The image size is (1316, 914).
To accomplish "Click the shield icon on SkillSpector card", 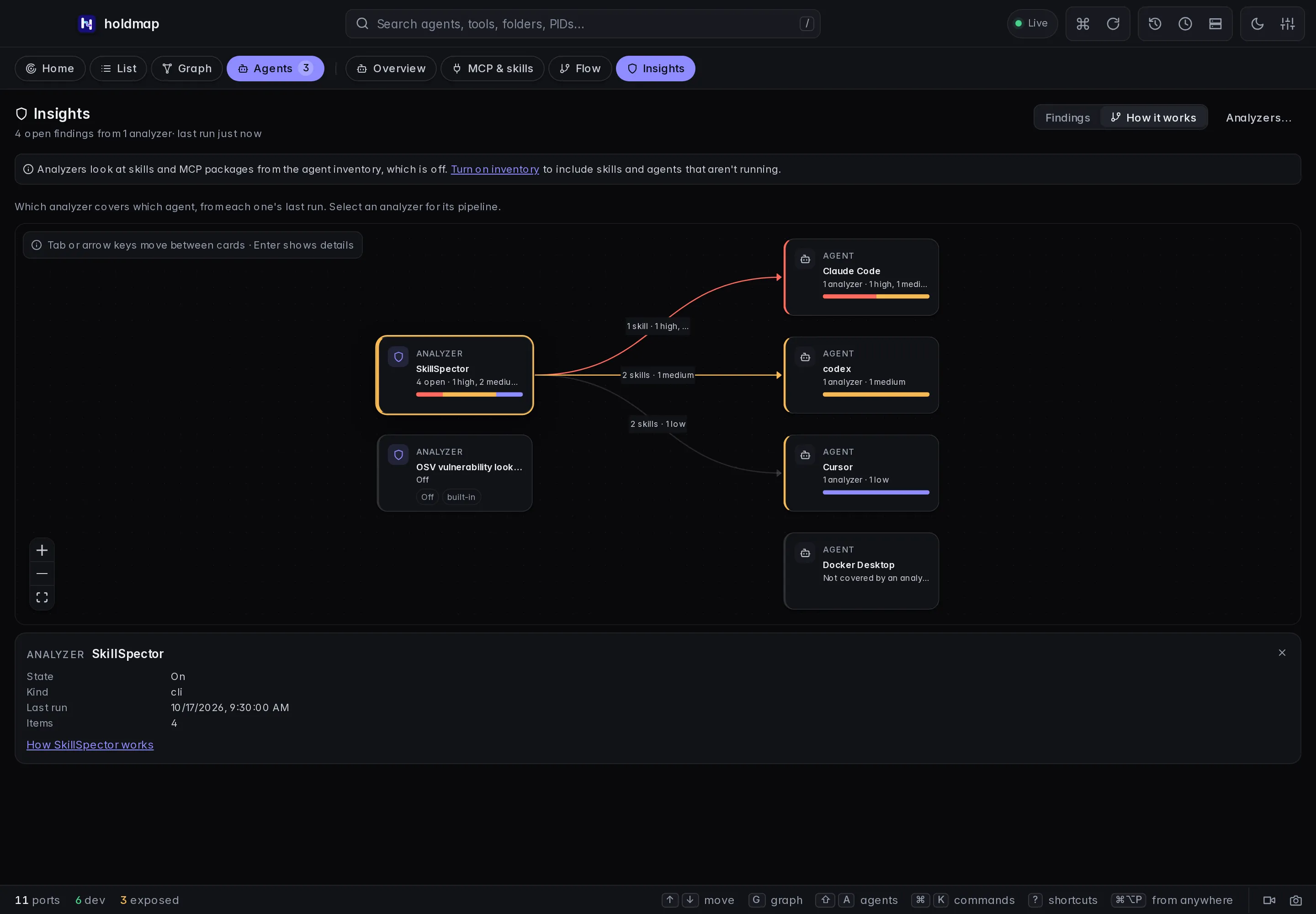I will (x=398, y=357).
